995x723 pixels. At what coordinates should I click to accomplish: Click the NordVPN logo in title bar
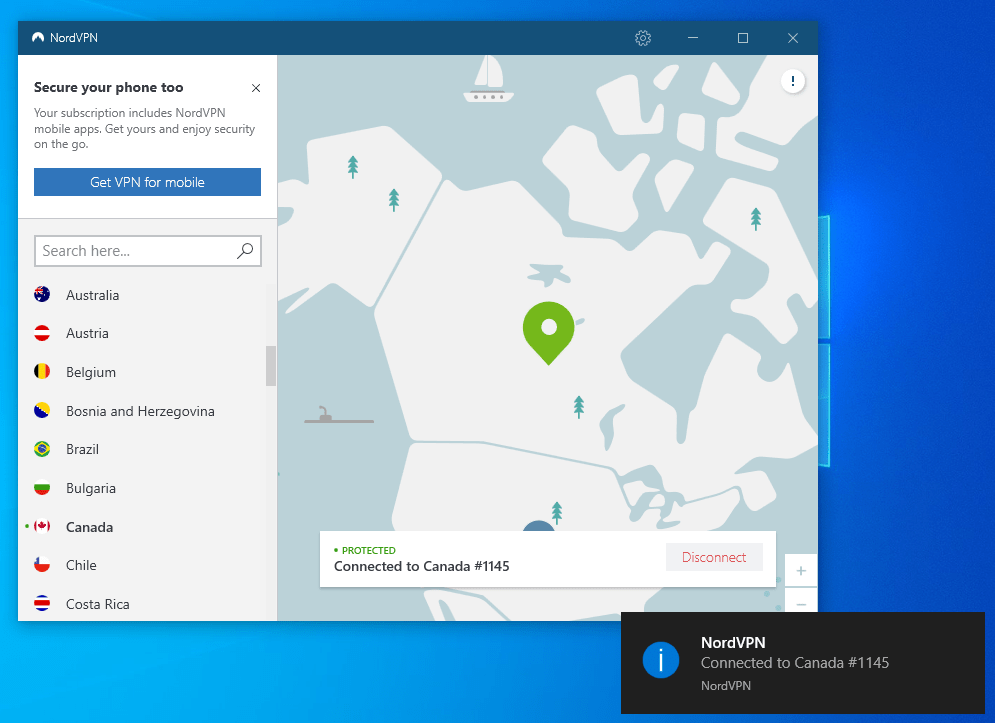pyautogui.click(x=38, y=38)
